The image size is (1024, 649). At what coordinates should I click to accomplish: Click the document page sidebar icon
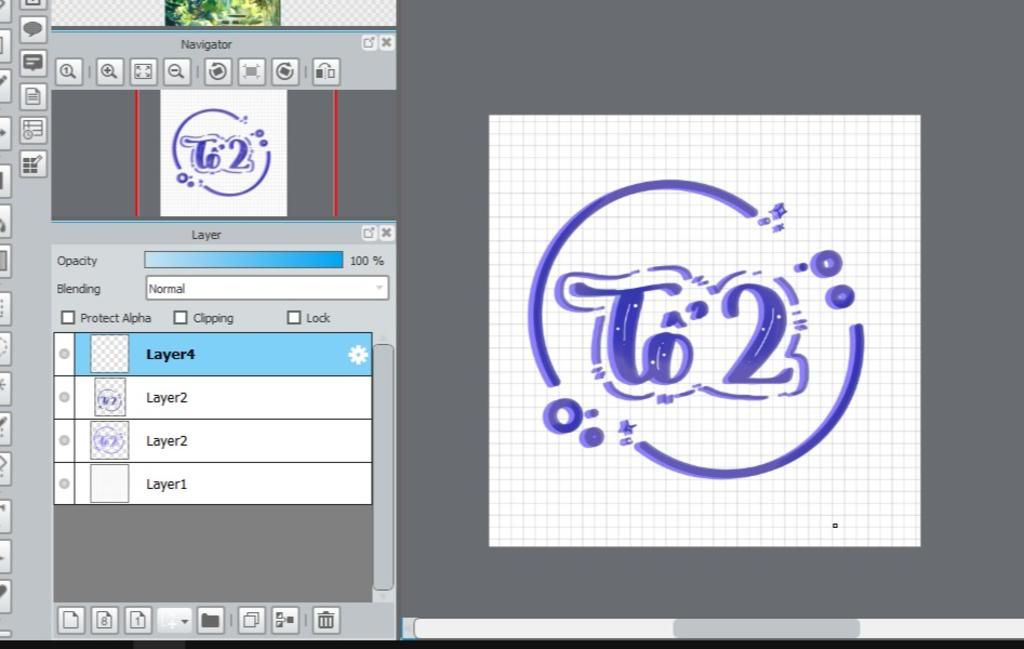click(x=33, y=97)
